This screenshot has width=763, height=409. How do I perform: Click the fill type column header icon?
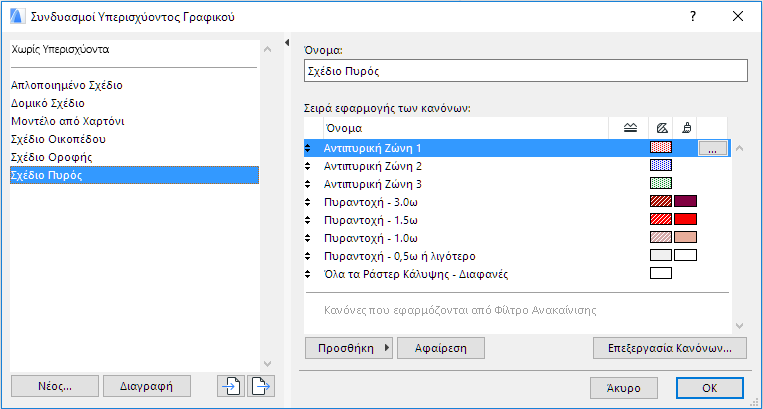pos(660,128)
